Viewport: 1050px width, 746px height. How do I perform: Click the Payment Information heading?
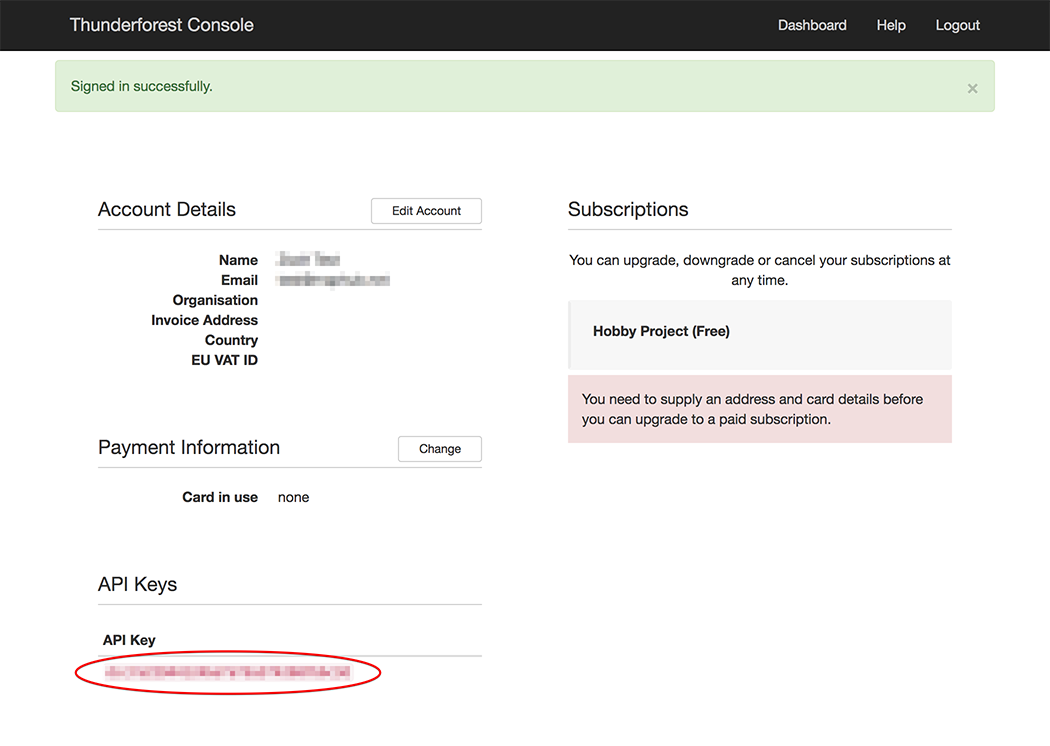189,447
